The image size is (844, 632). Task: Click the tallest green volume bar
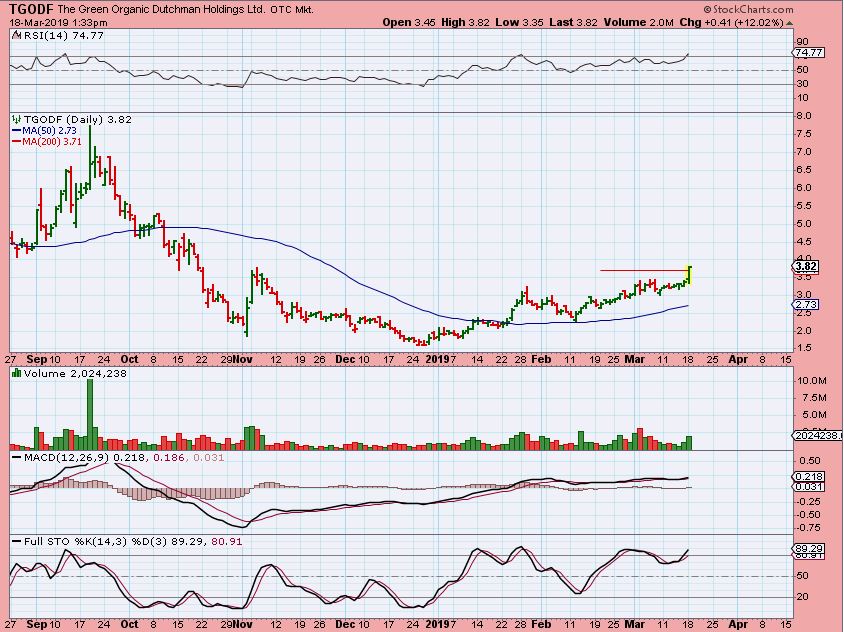(x=90, y=415)
